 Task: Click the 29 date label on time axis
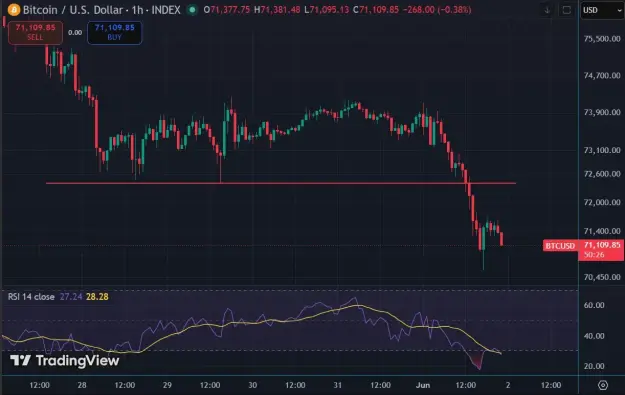(x=167, y=385)
